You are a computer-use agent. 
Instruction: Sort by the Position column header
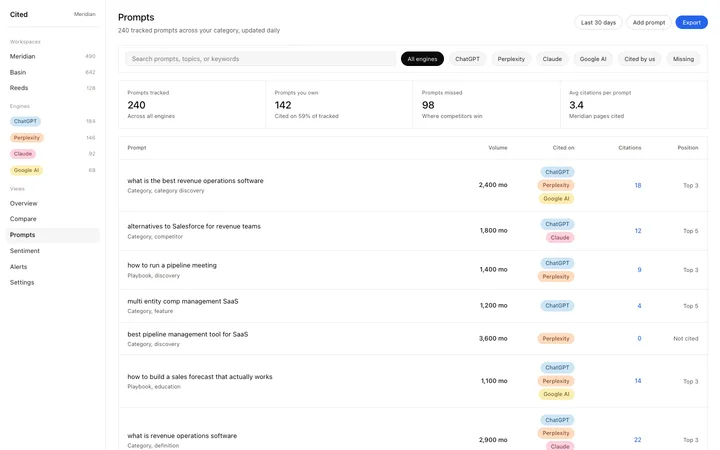click(687, 148)
